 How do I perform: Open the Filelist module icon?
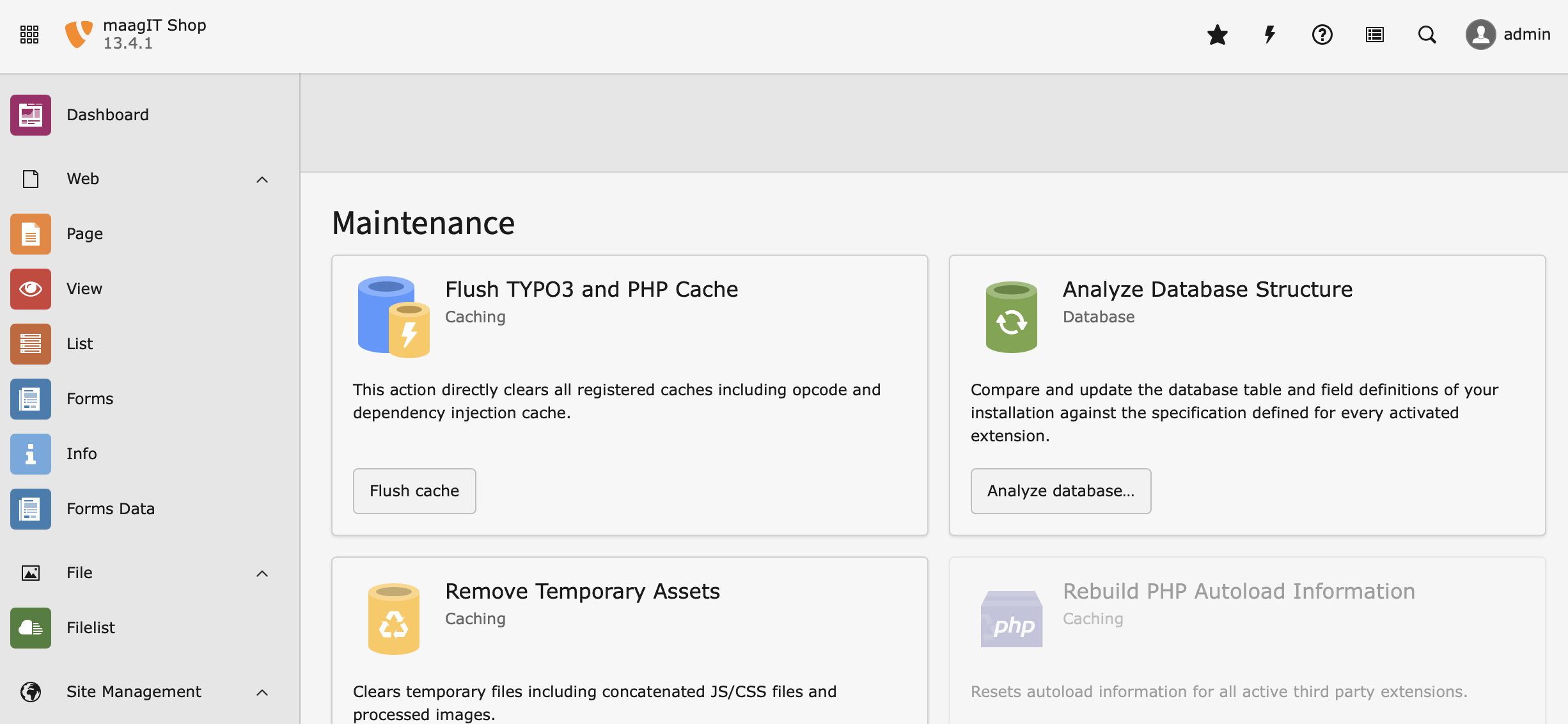(x=31, y=628)
